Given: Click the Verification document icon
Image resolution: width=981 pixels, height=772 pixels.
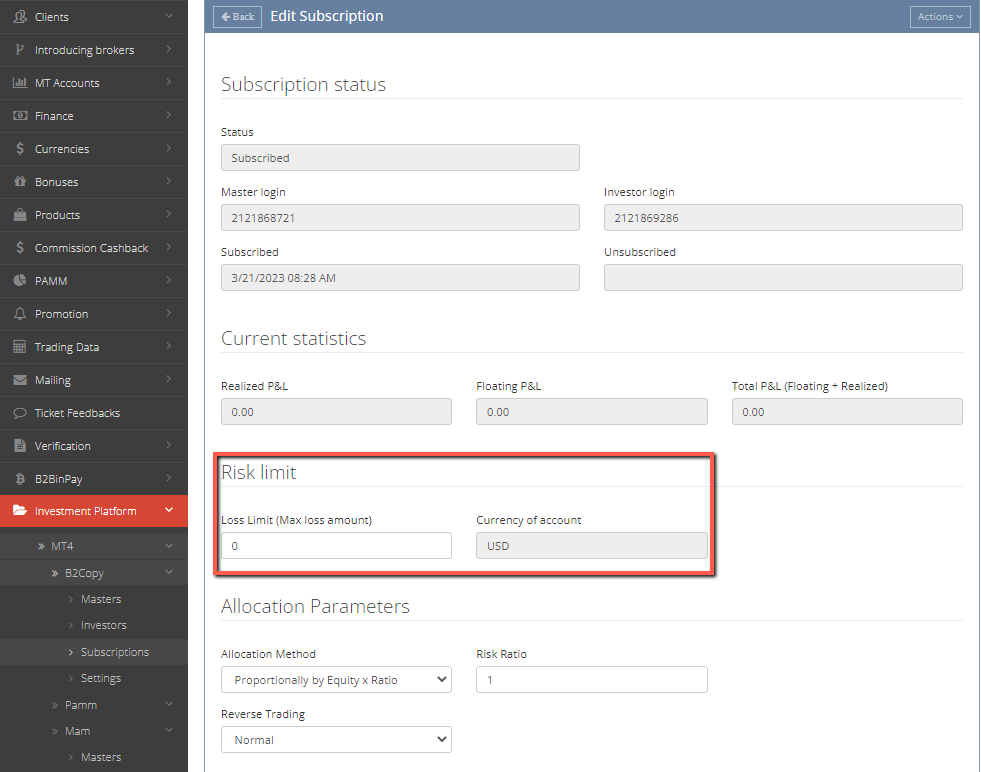Looking at the screenshot, I should (x=20, y=445).
